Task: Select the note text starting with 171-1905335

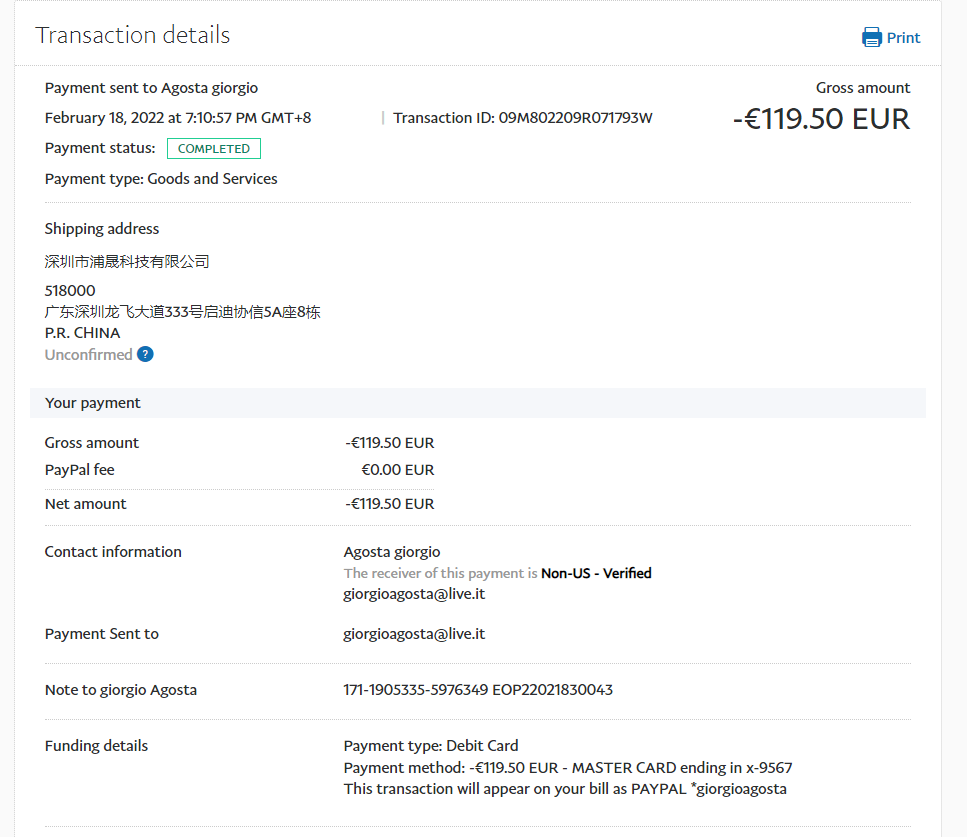Action: click(478, 690)
